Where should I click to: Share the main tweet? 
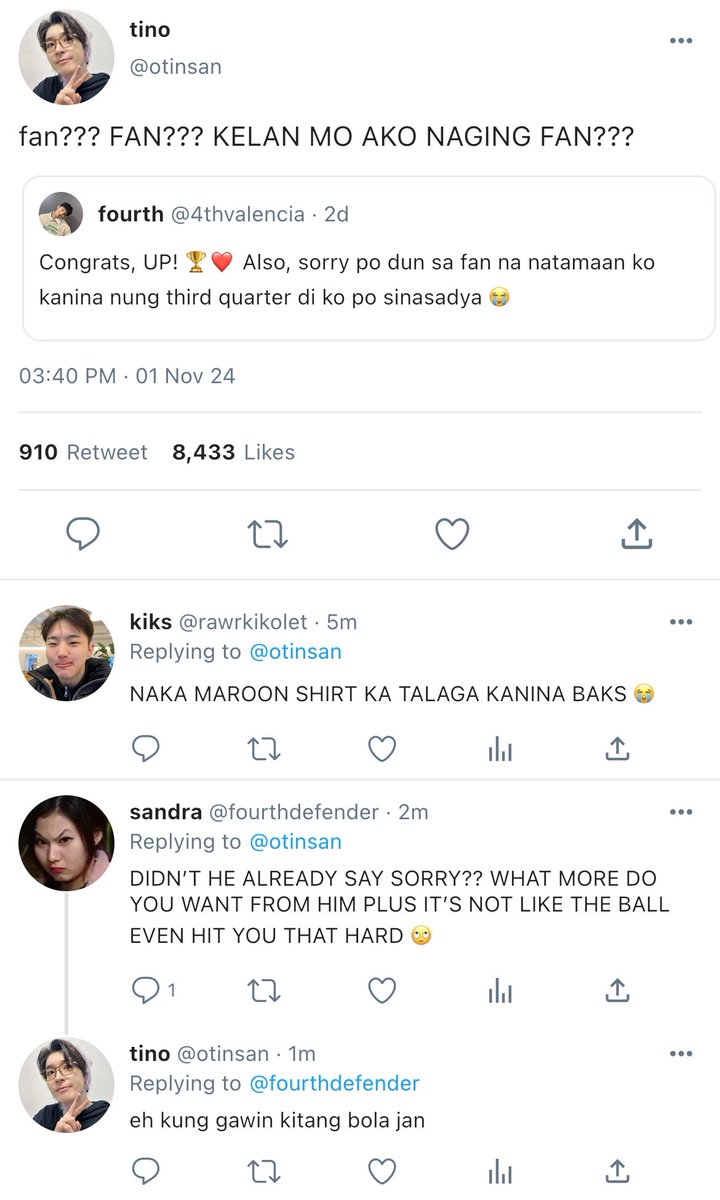click(636, 534)
